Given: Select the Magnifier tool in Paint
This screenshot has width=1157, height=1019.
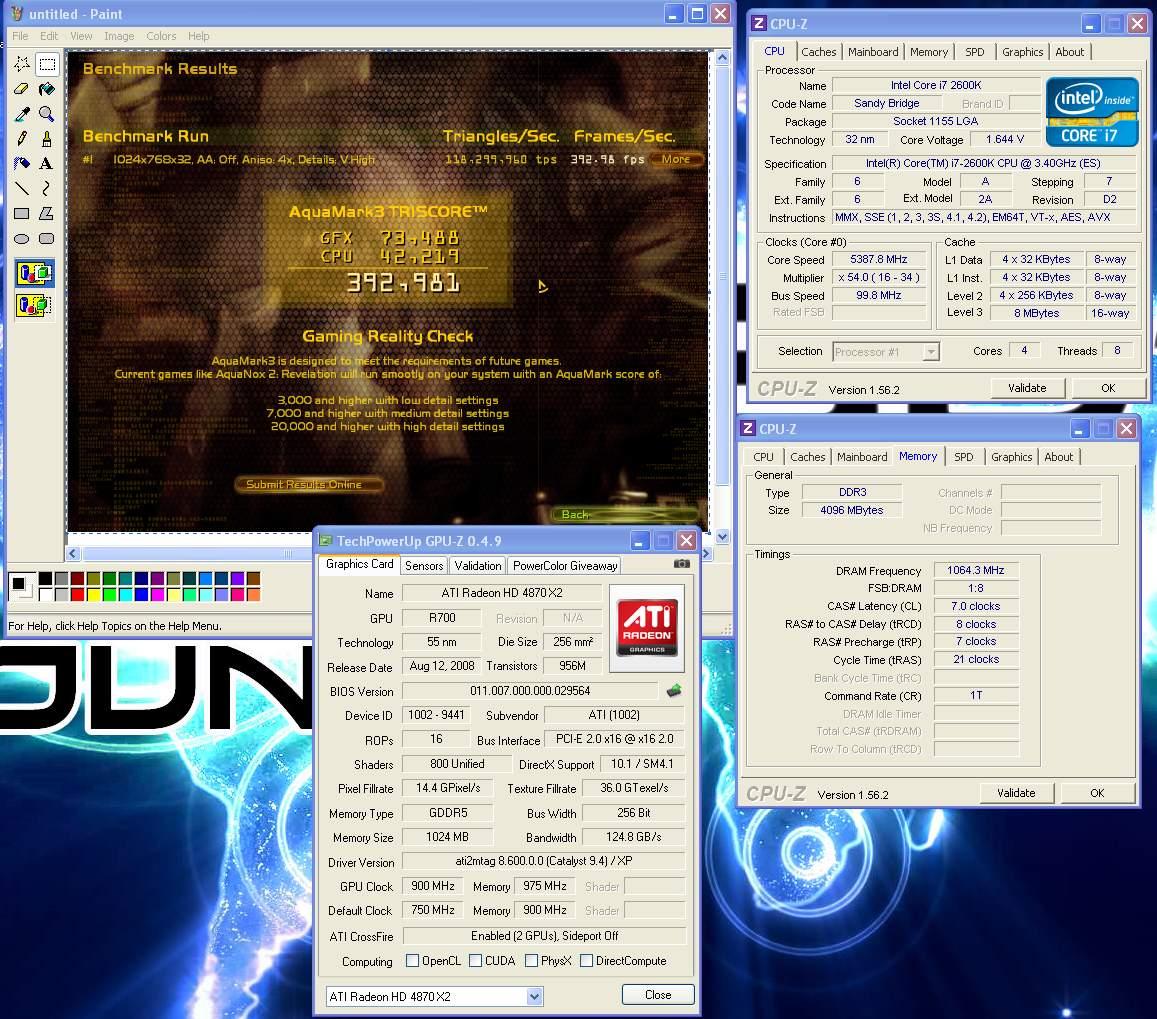Looking at the screenshot, I should [47, 114].
